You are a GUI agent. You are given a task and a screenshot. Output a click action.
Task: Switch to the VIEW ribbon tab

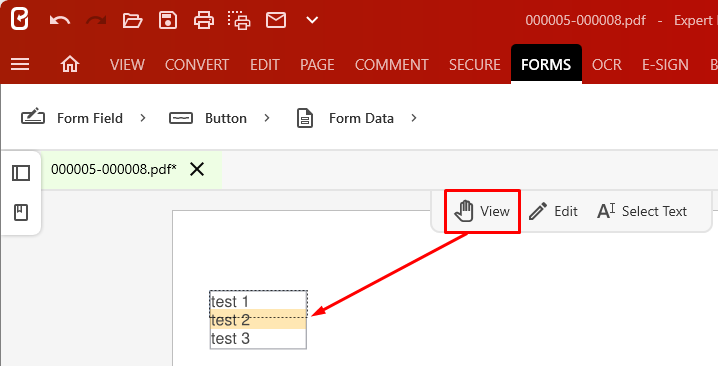pyautogui.click(x=127, y=65)
